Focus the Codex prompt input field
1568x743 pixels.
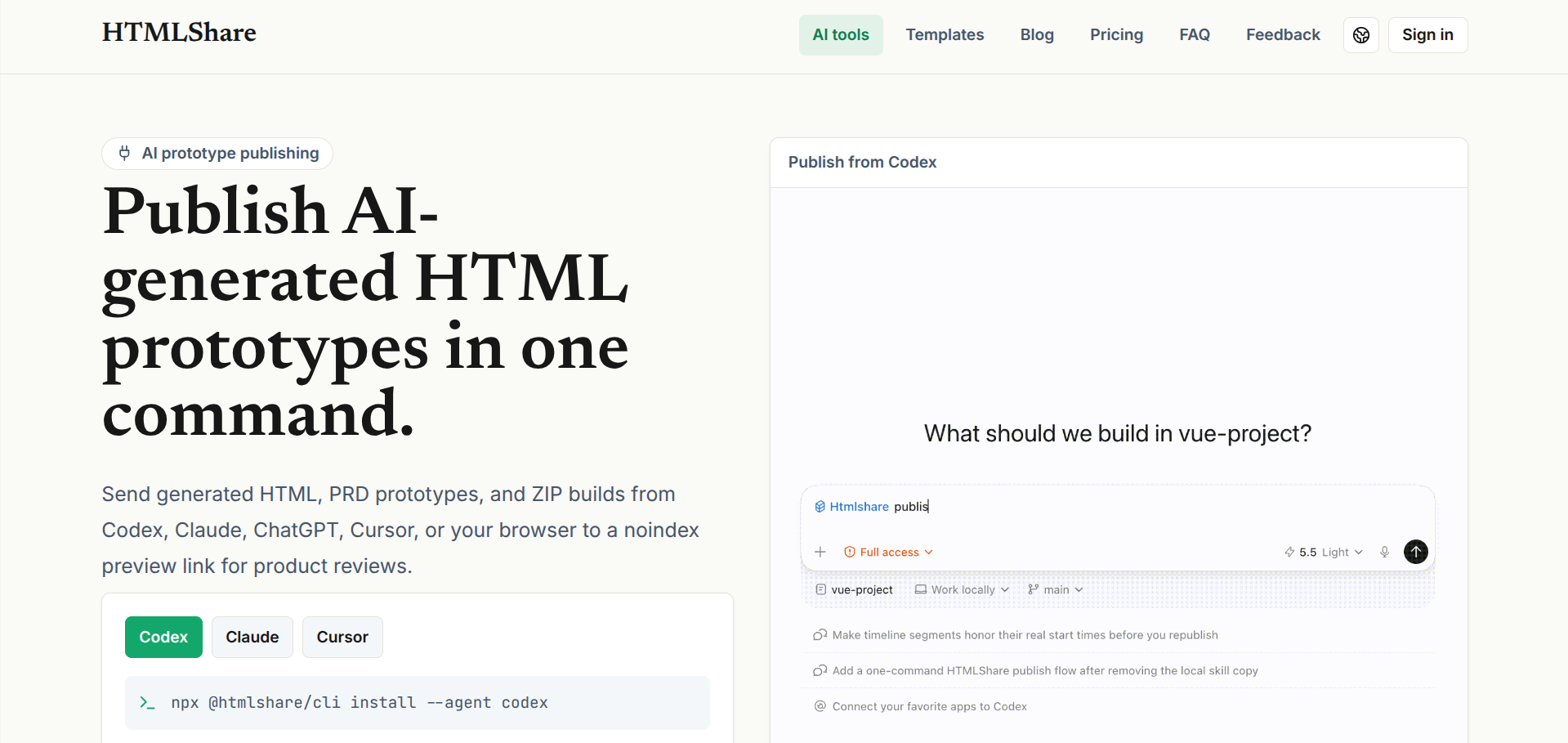(x=1118, y=507)
